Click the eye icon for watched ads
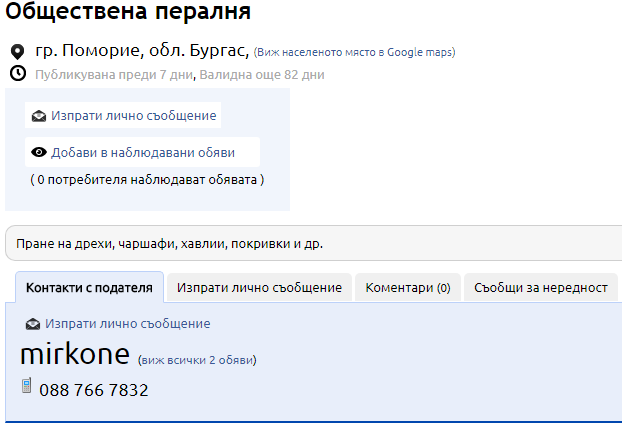This screenshot has height=428, width=622. [x=39, y=152]
